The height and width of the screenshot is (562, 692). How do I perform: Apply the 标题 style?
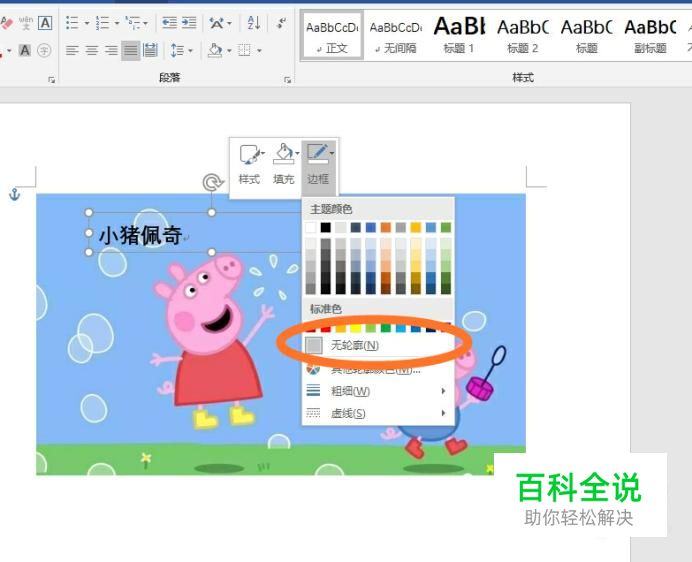click(586, 36)
